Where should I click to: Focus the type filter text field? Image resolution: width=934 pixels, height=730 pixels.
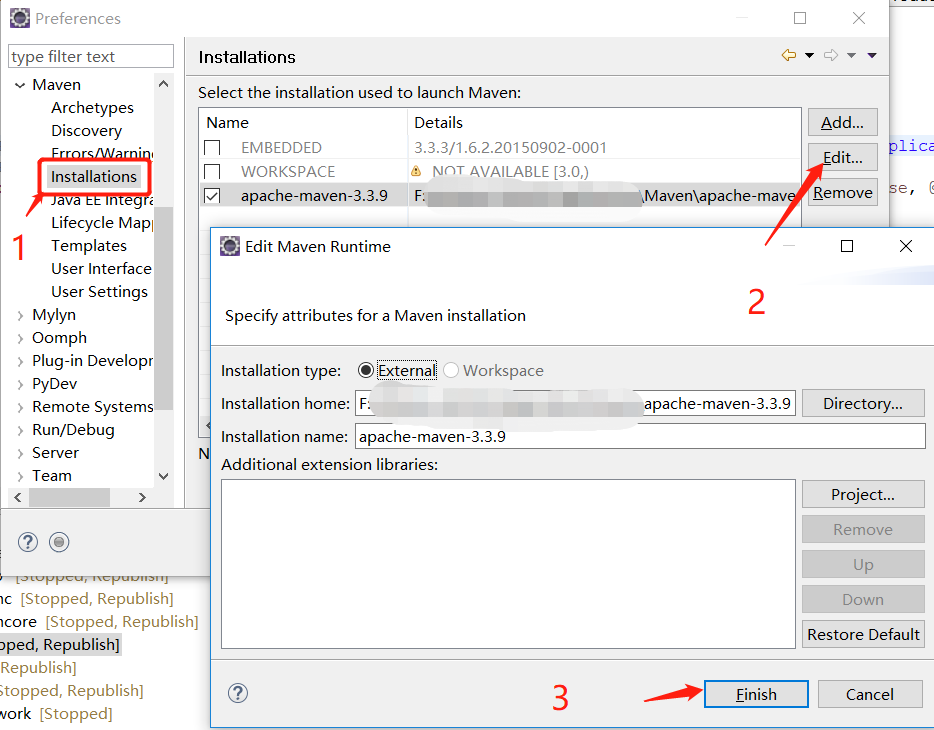click(91, 57)
